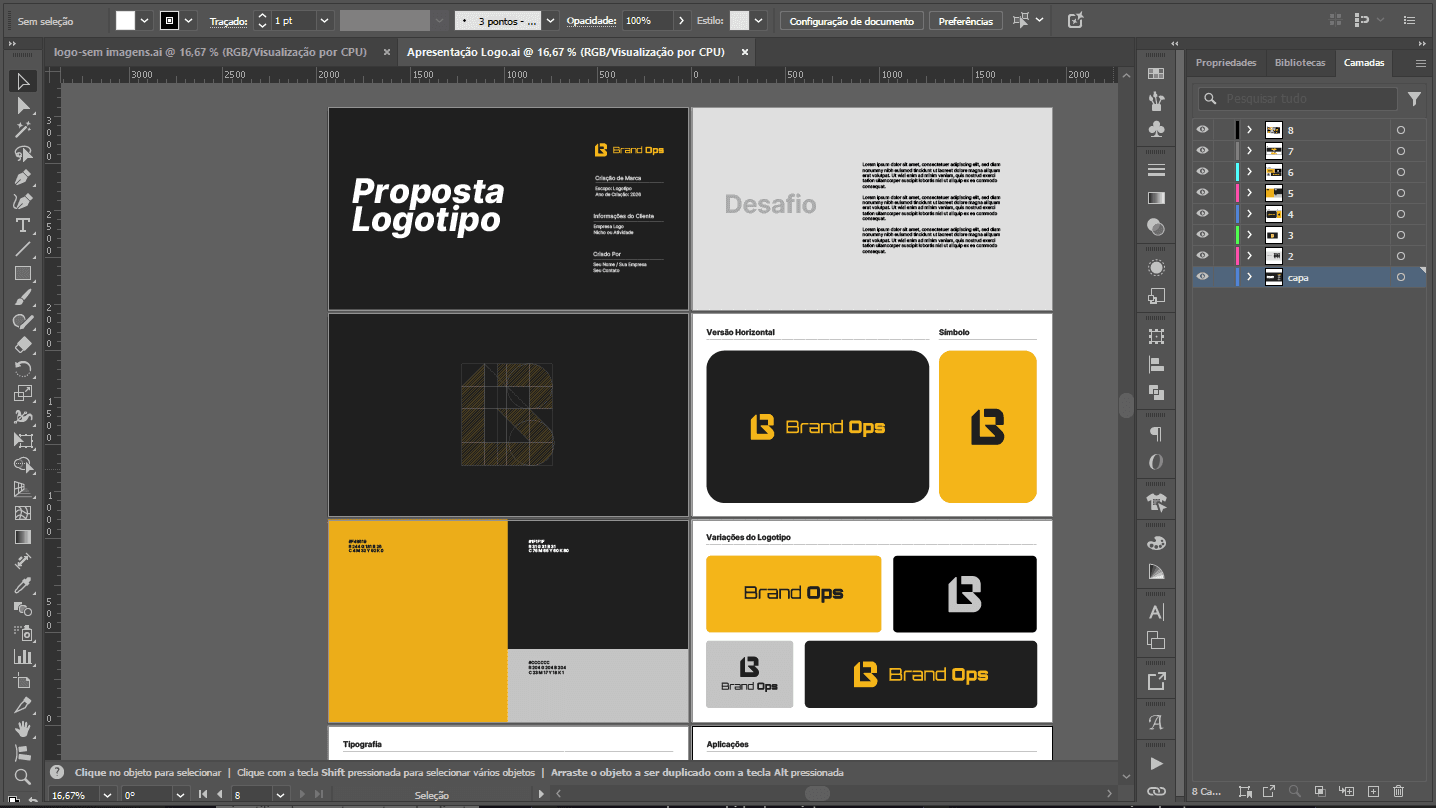Hide the capa layer

pos(1203,277)
